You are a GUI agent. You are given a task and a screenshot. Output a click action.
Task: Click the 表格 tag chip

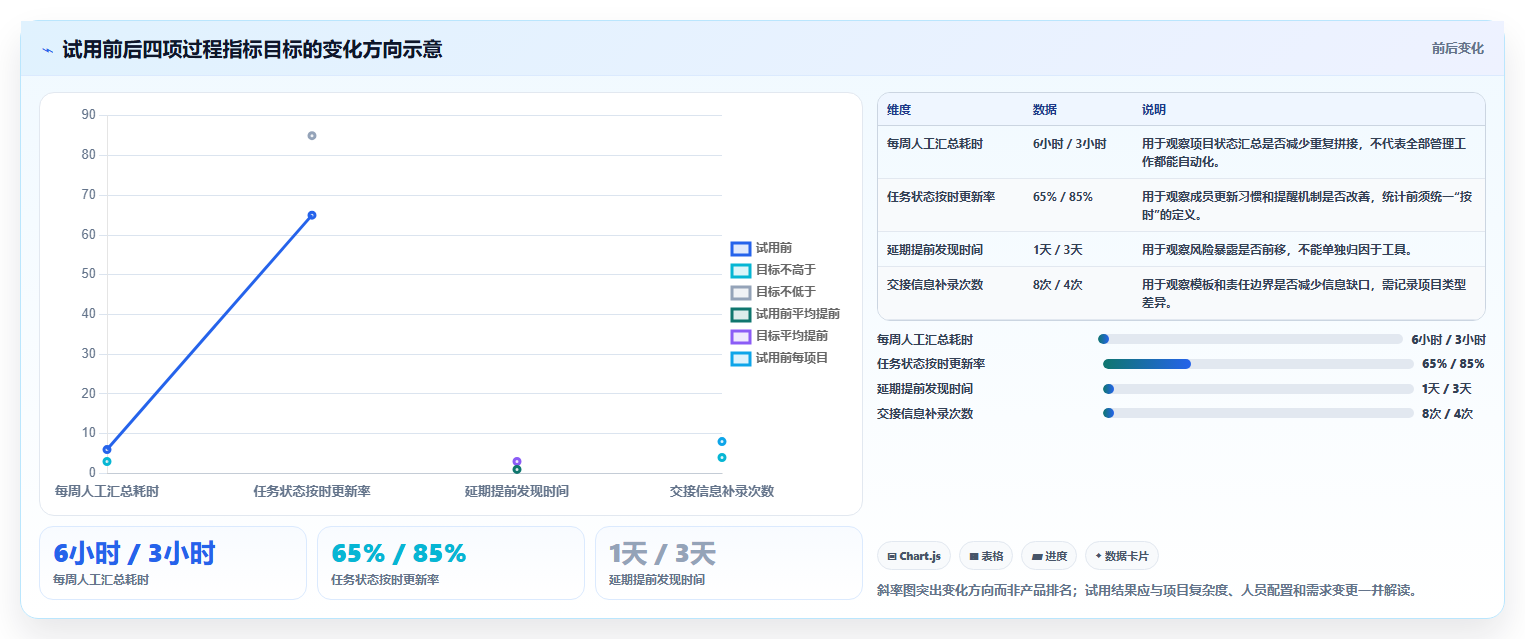click(986, 556)
